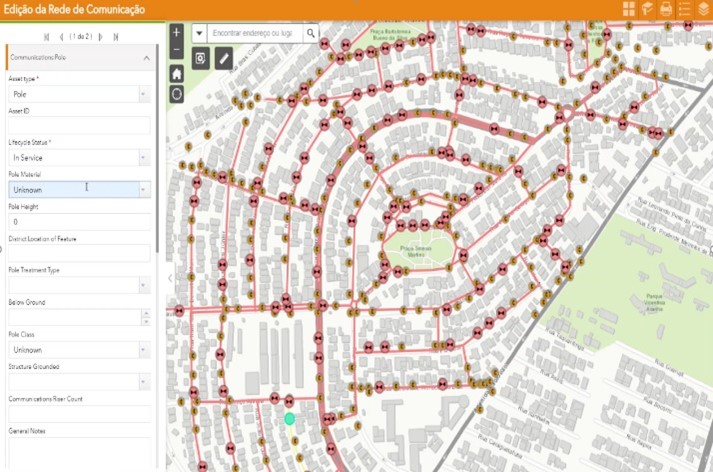Open the Pole Class dropdown
Screen dimensions: 713x472
coord(143,350)
